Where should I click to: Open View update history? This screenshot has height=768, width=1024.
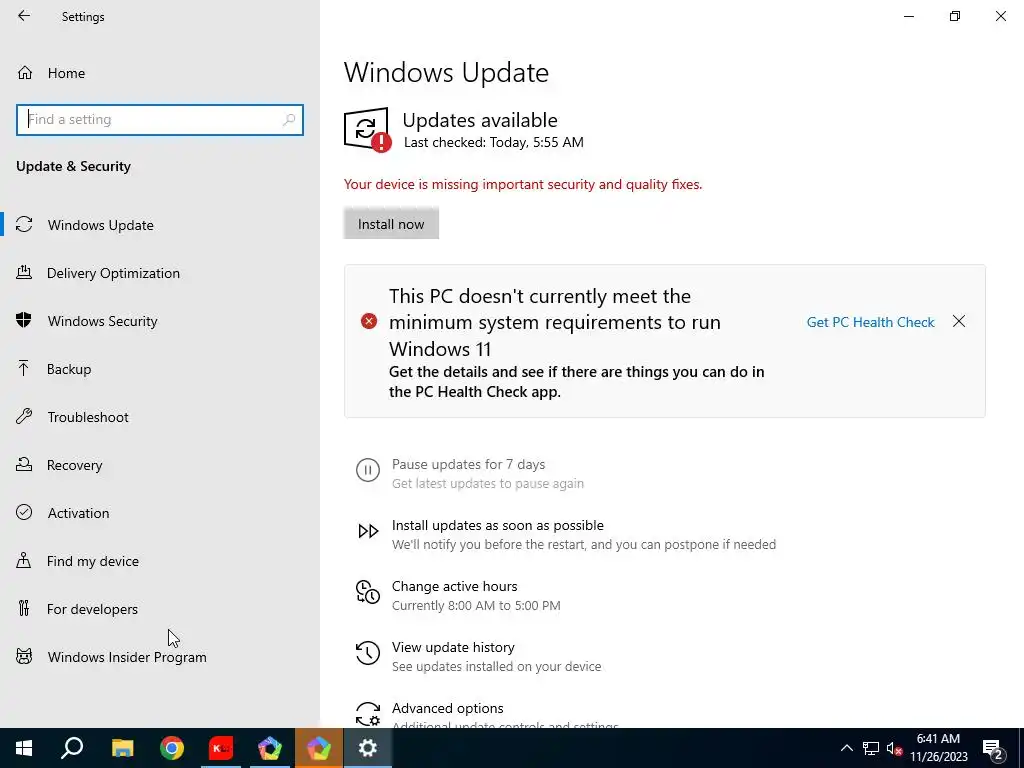[x=453, y=647]
